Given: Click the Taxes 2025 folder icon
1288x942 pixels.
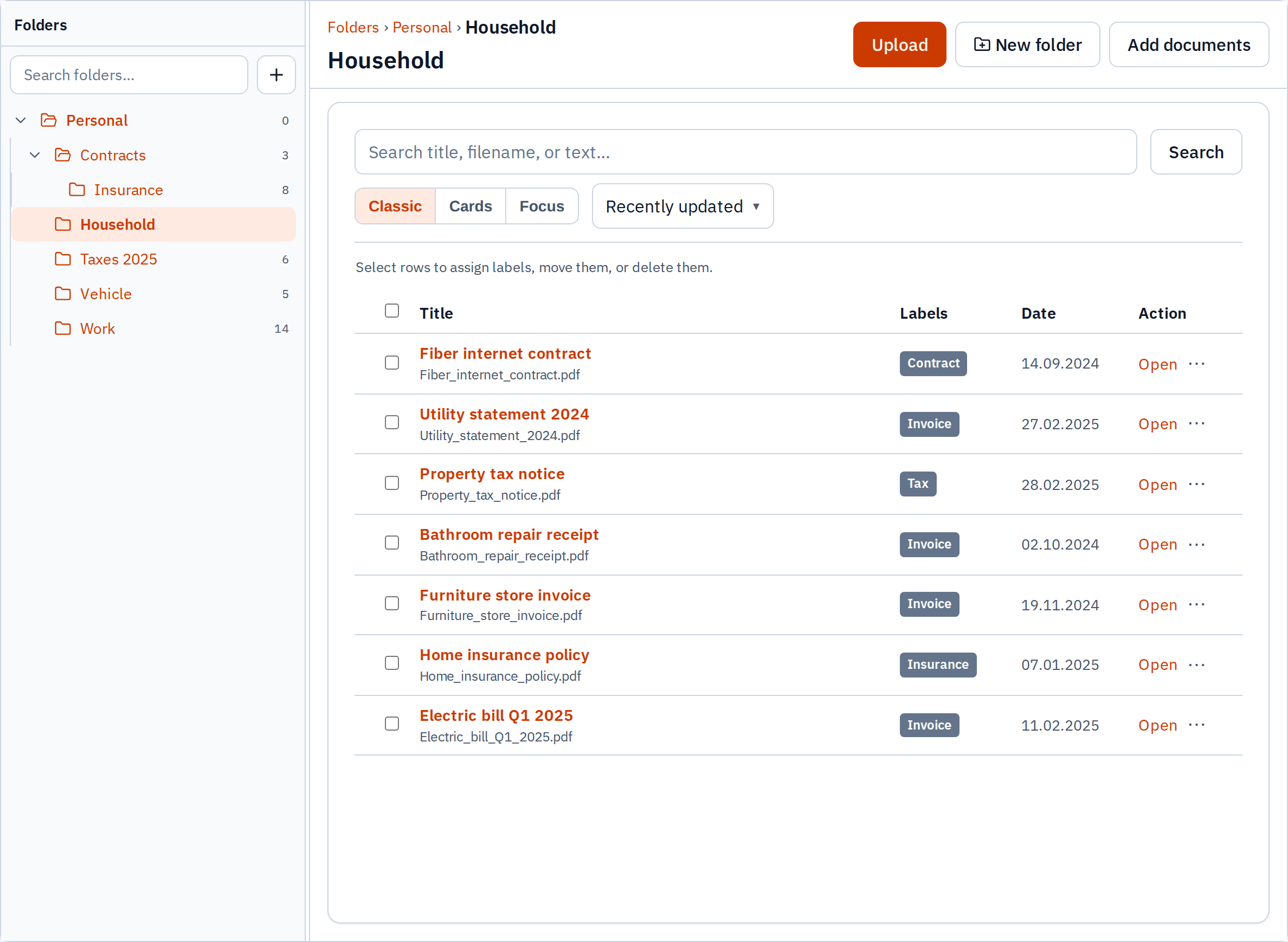Looking at the screenshot, I should point(63,260).
